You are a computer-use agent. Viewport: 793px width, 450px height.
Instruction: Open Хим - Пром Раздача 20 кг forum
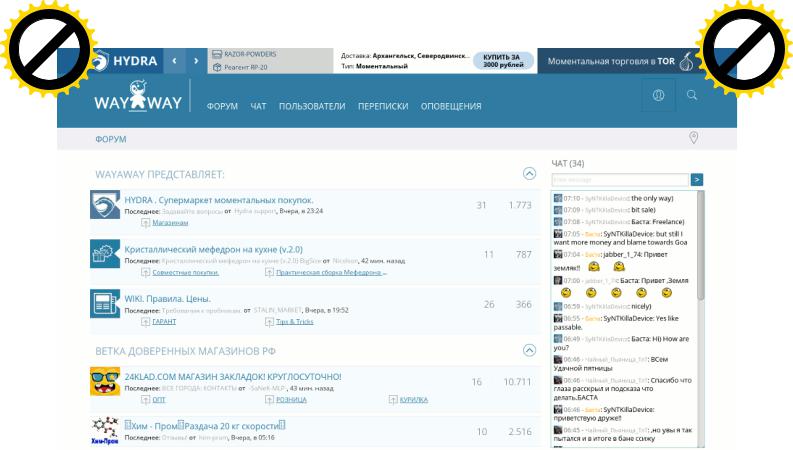click(x=205, y=426)
